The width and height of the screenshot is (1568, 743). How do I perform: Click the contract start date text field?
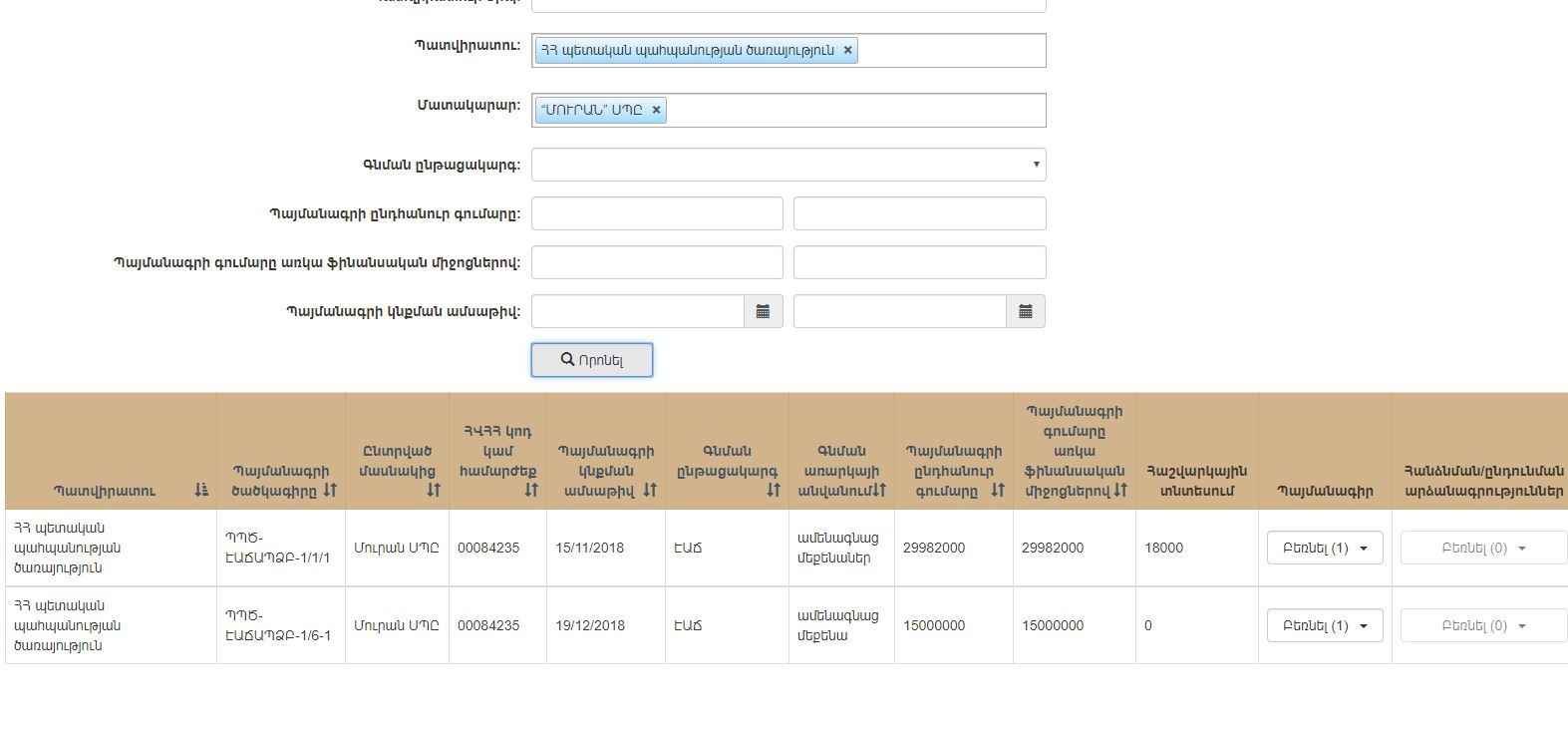tap(638, 311)
